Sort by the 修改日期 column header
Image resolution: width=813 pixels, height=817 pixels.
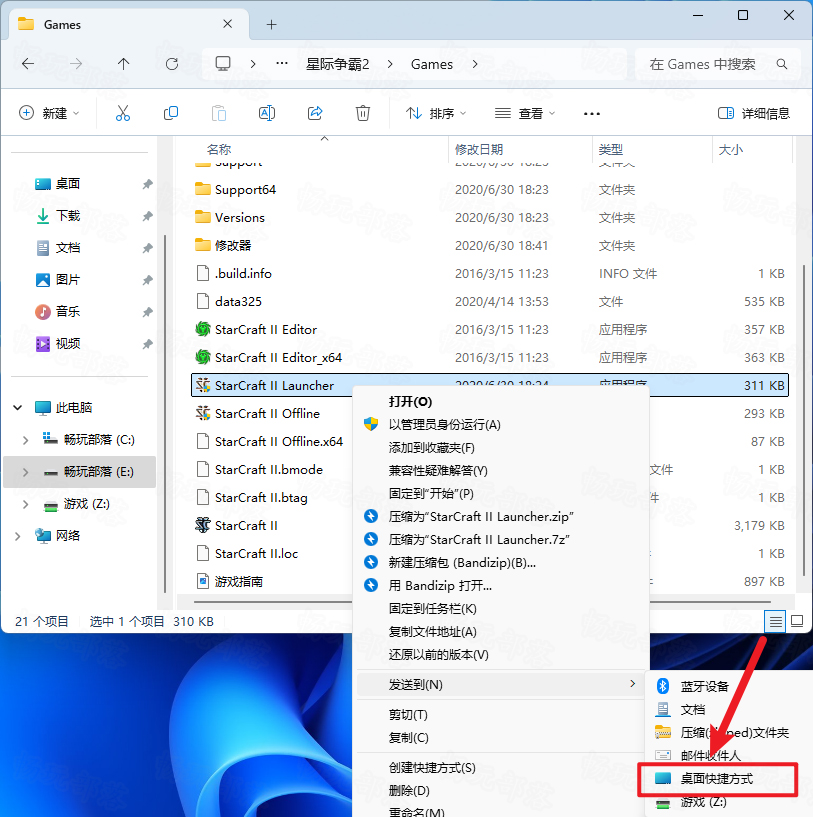479,150
